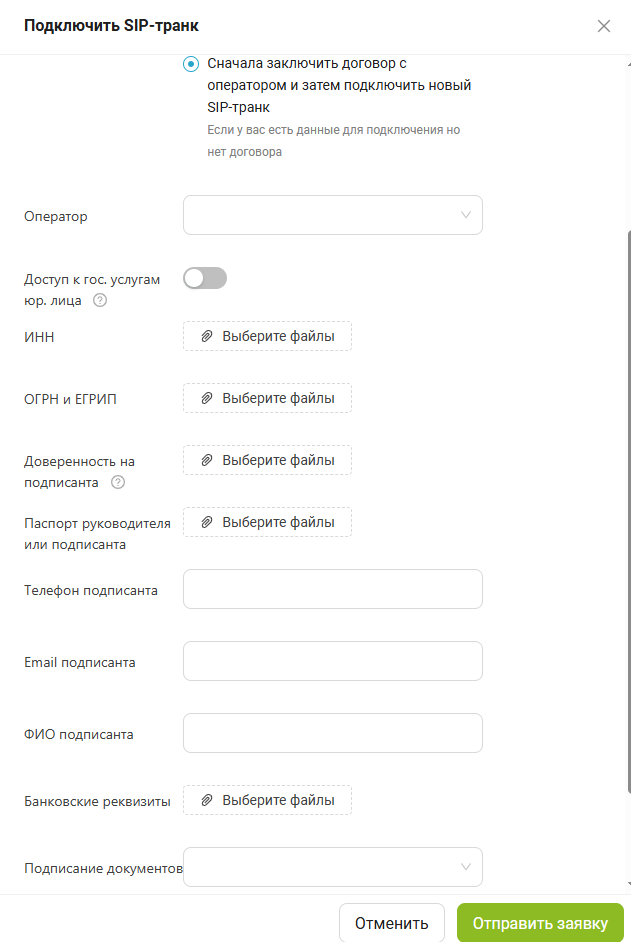Click Выберите файлы text for Банковские реквизиты
This screenshot has width=631, height=942.
click(278, 801)
